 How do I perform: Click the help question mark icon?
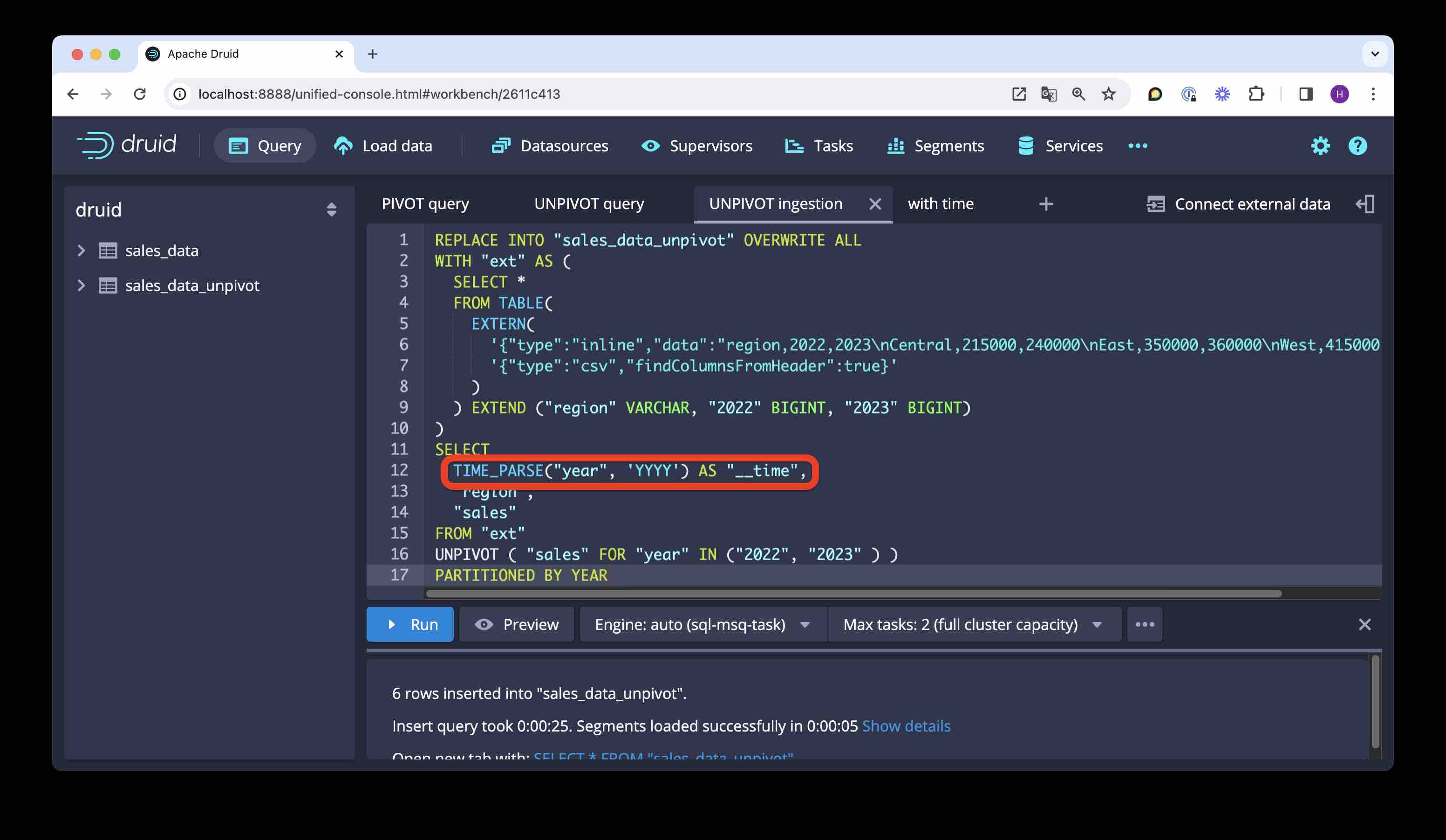tap(1357, 146)
